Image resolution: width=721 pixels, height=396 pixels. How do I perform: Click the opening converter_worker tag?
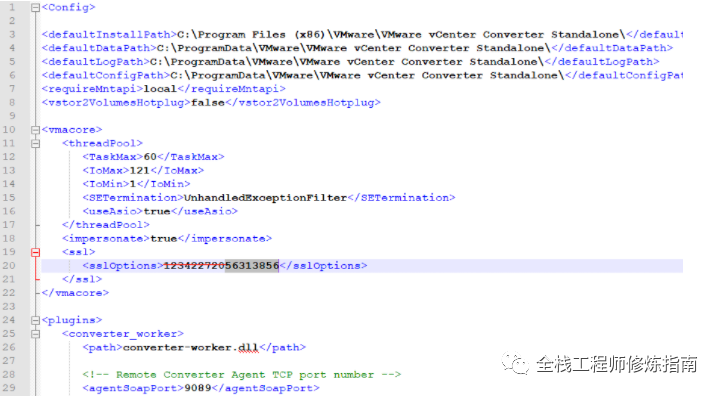(123, 334)
